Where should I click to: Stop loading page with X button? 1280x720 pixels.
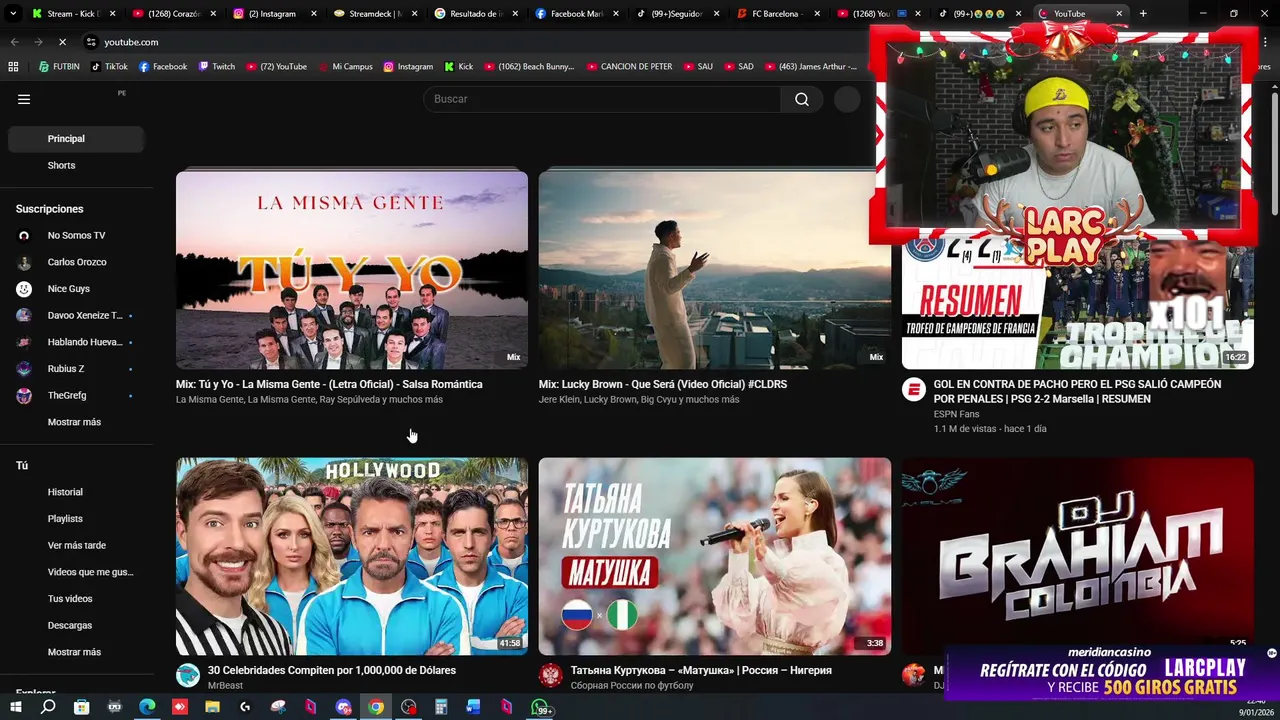(61, 42)
